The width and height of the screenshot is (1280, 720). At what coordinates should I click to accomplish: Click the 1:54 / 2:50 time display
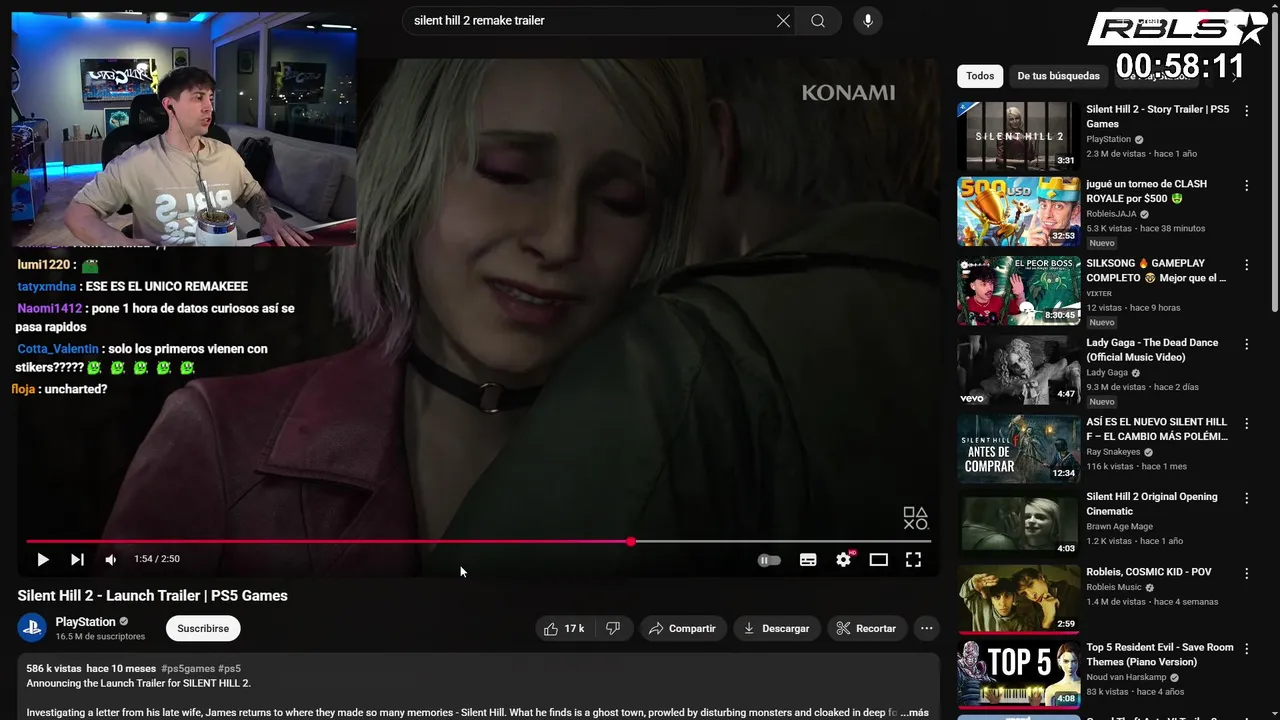coord(157,559)
